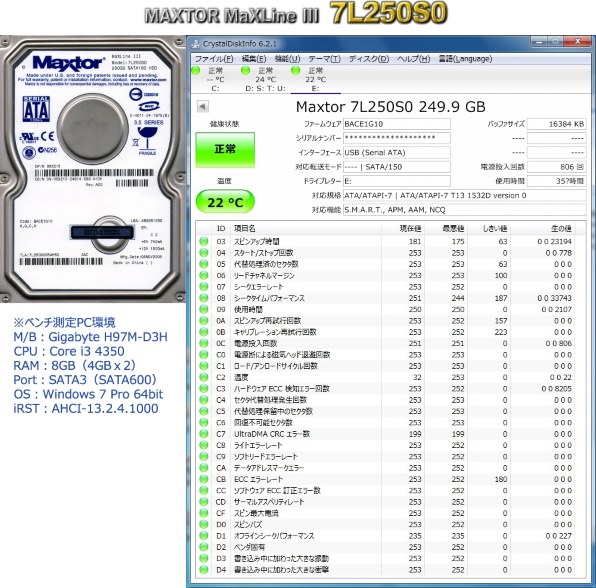Select row C9 ソフトリードエラーレート

pos(385,456)
